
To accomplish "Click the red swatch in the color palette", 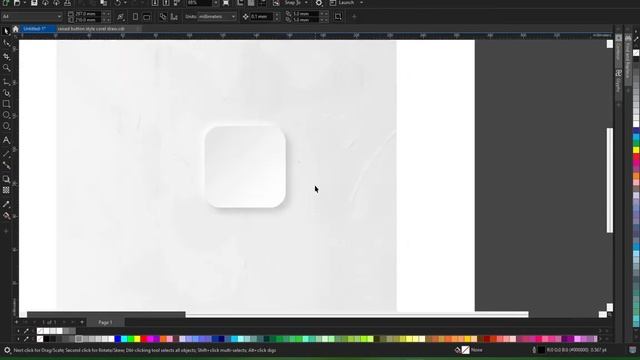I will (144, 339).
